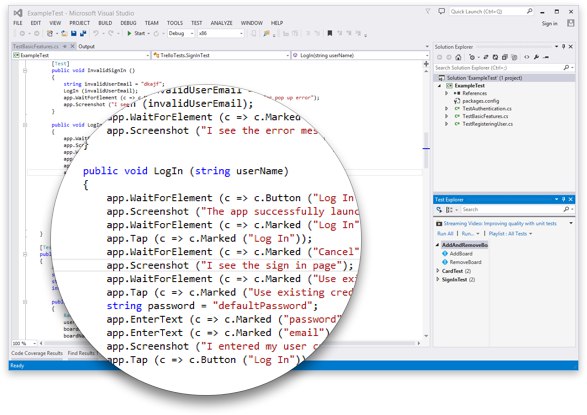
Task: Switch to the Output tab
Action: point(86,46)
